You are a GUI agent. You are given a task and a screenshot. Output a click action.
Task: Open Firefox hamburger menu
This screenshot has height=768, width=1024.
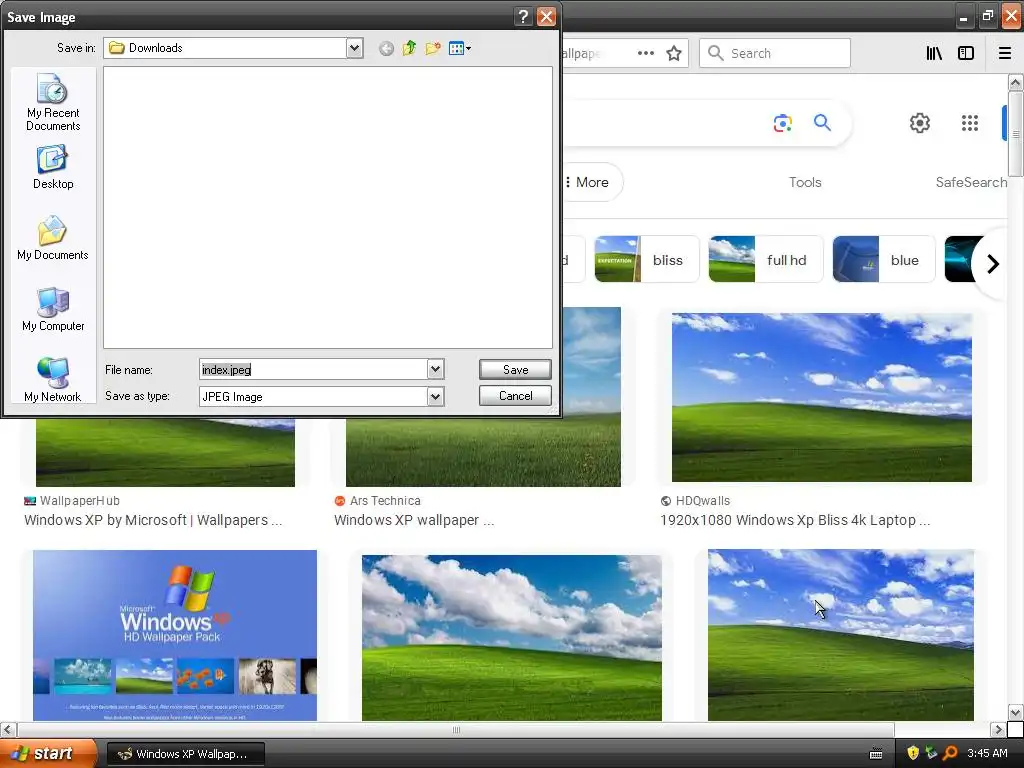pos(1005,53)
